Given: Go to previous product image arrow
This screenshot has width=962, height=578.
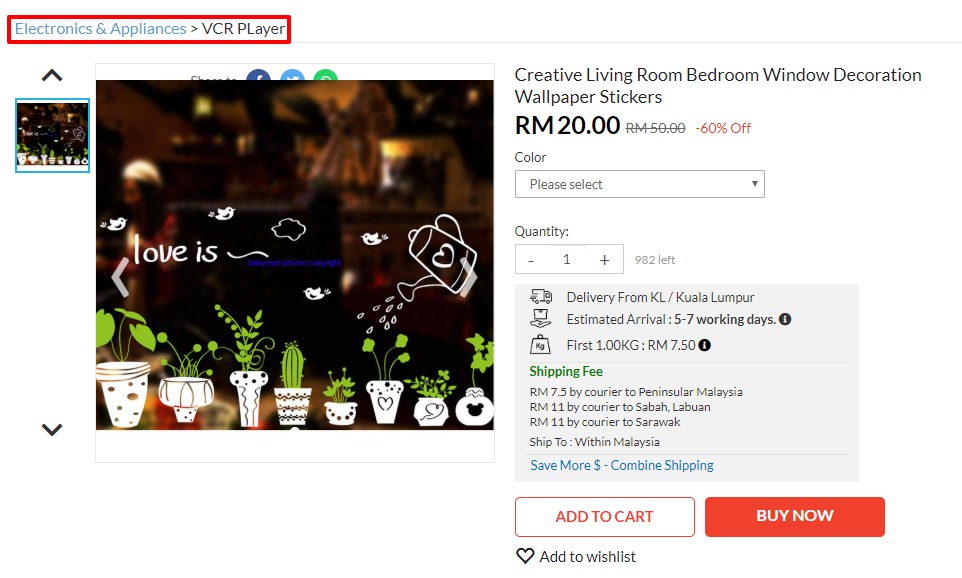Looking at the screenshot, I should pyautogui.click(x=120, y=277).
